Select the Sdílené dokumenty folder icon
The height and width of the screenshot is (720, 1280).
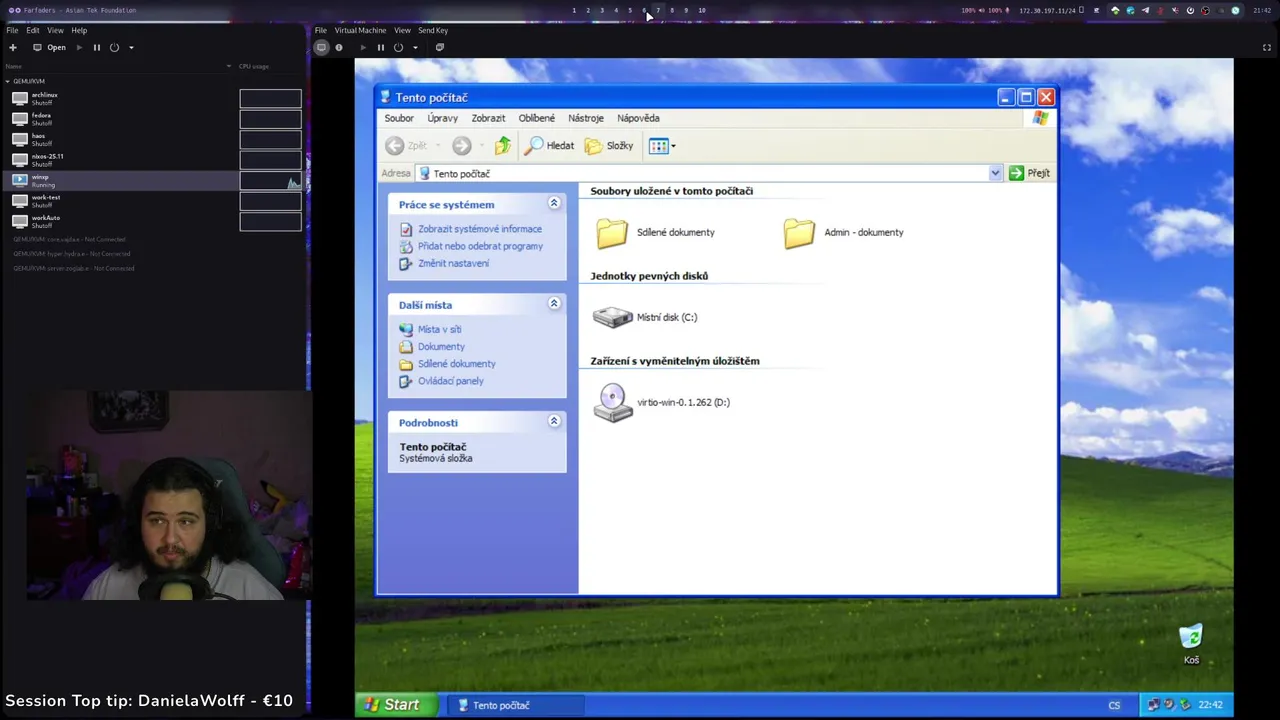(612, 233)
